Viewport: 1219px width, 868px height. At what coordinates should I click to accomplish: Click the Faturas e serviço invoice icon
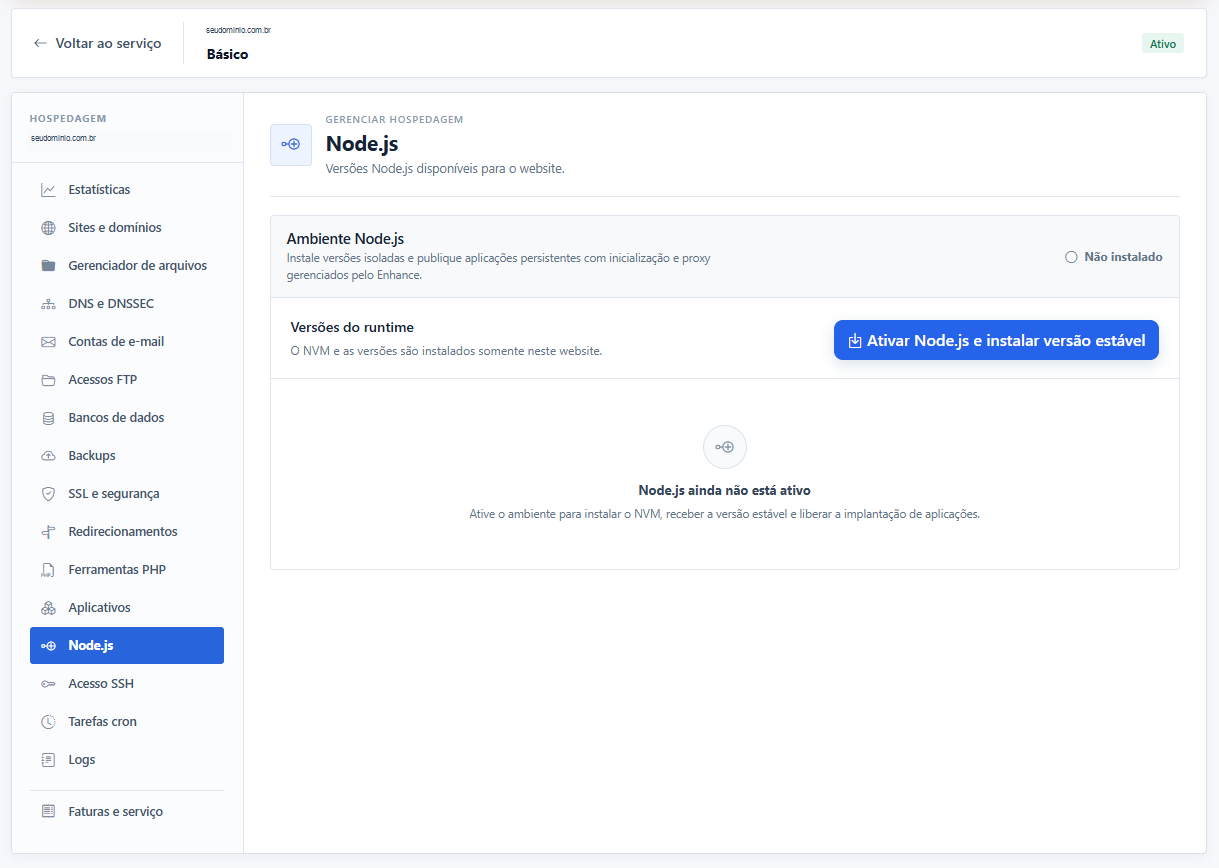point(48,812)
